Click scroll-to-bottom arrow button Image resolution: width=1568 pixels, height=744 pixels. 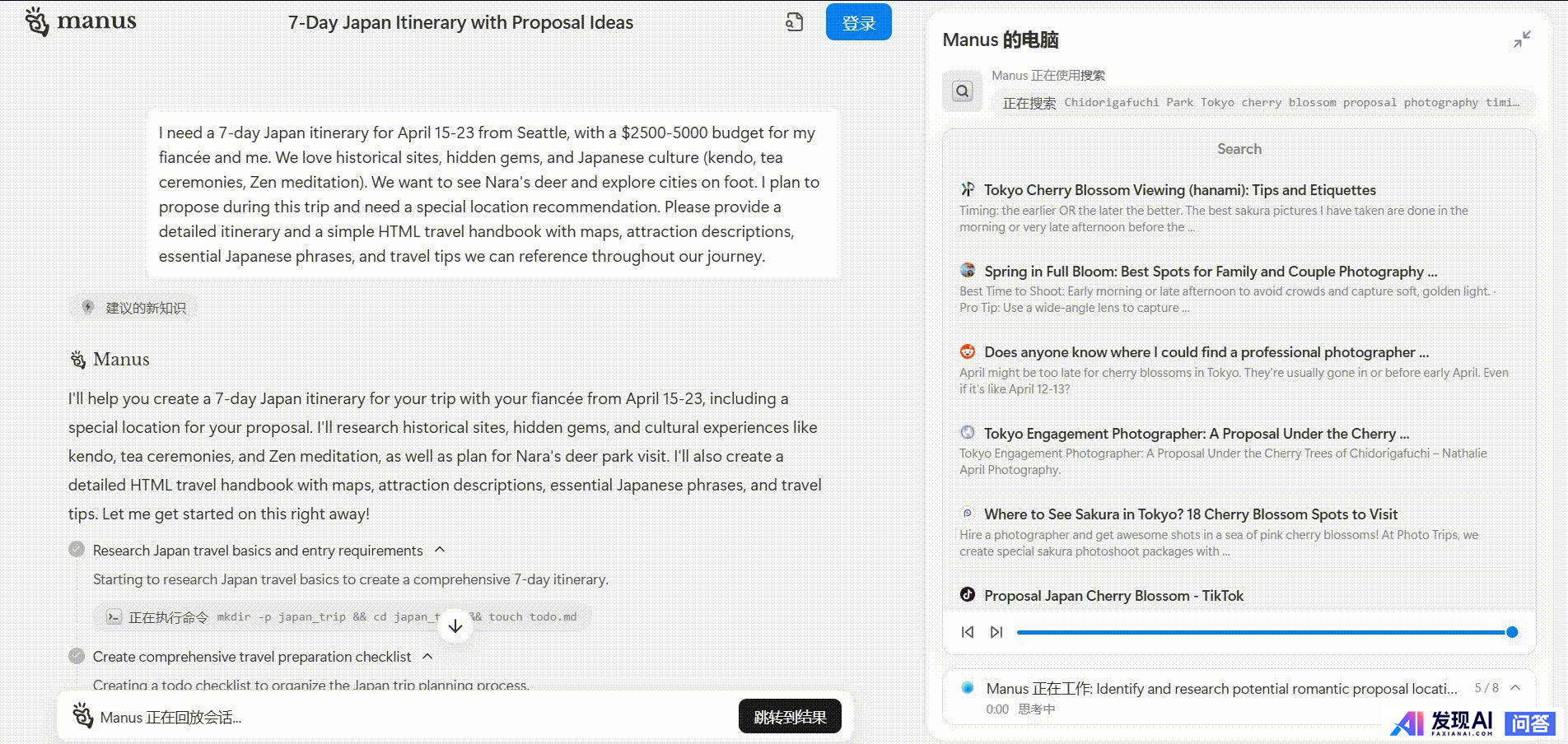pos(455,626)
